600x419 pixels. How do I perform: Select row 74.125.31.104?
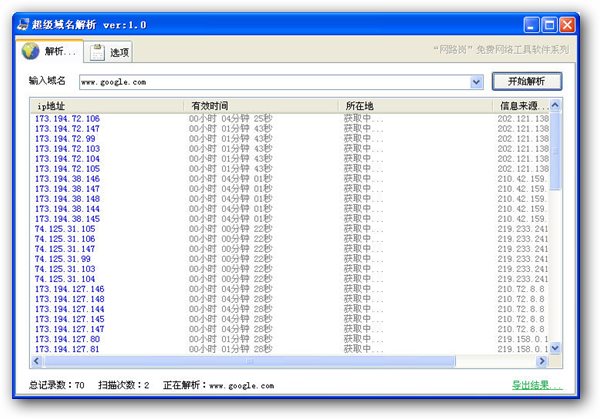pyautogui.click(x=290, y=279)
